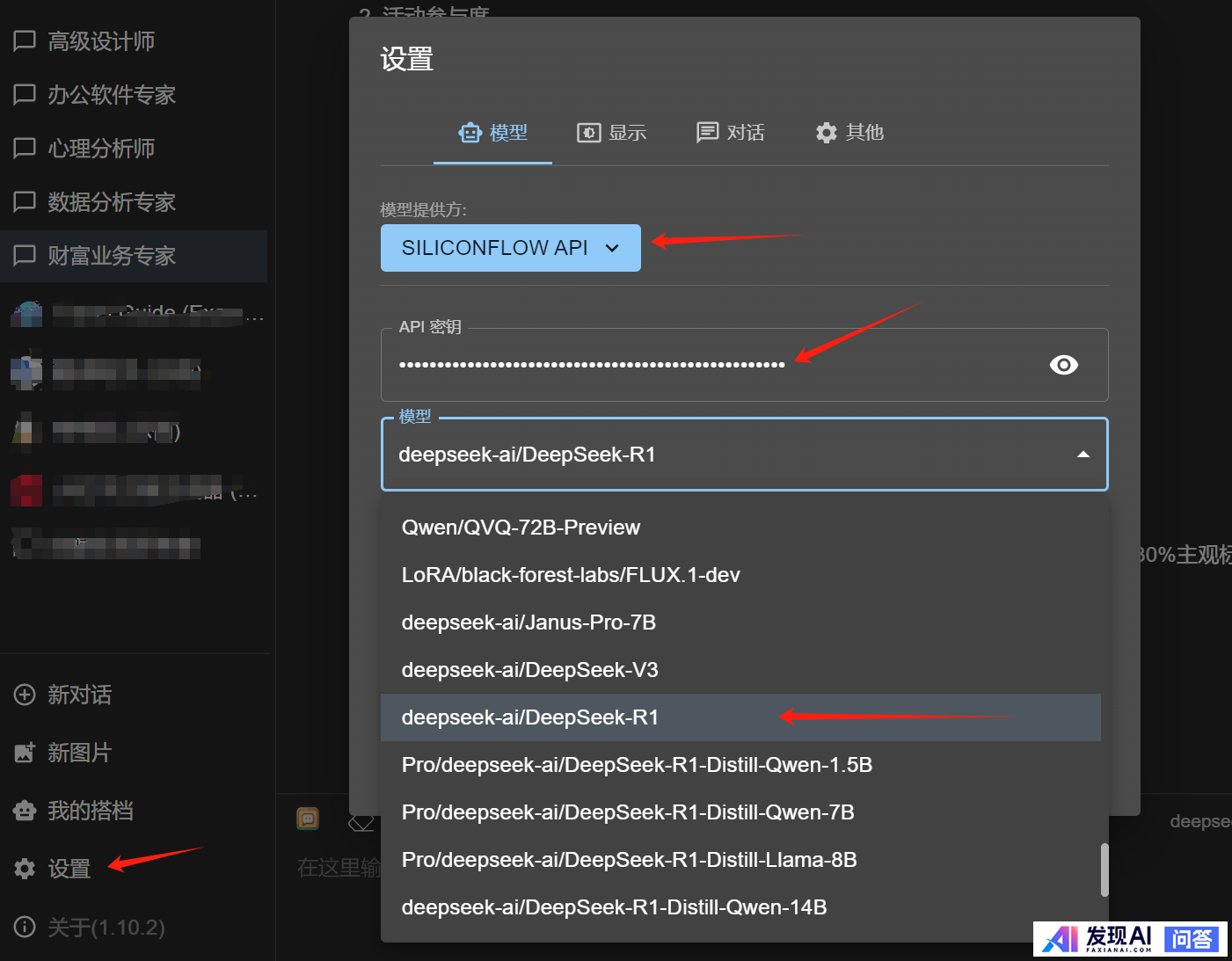Click the plus-circle icon of 新对话
The height and width of the screenshot is (961, 1232).
pos(25,695)
